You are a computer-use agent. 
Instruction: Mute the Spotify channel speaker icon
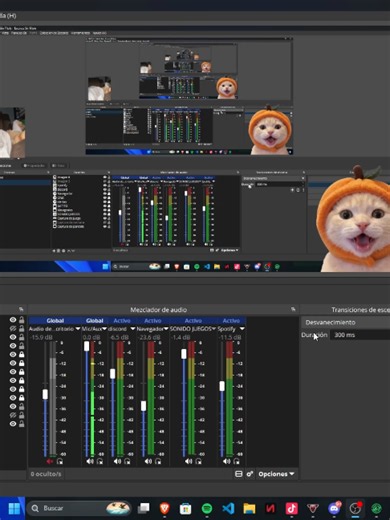coord(226,461)
